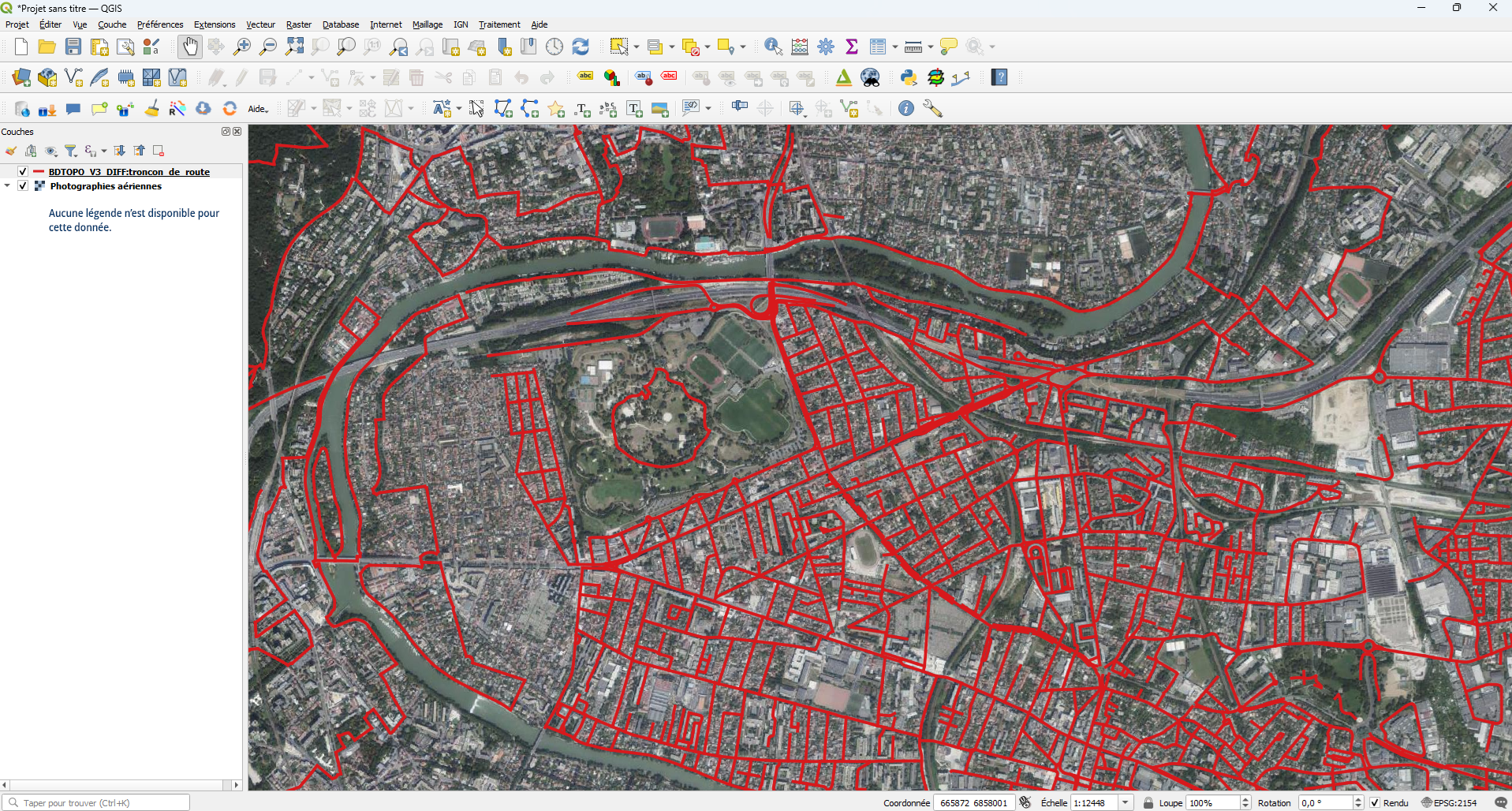Open the select features tool dropdown arrow
Image resolution: width=1512 pixels, height=811 pixels.
pyautogui.click(x=637, y=47)
